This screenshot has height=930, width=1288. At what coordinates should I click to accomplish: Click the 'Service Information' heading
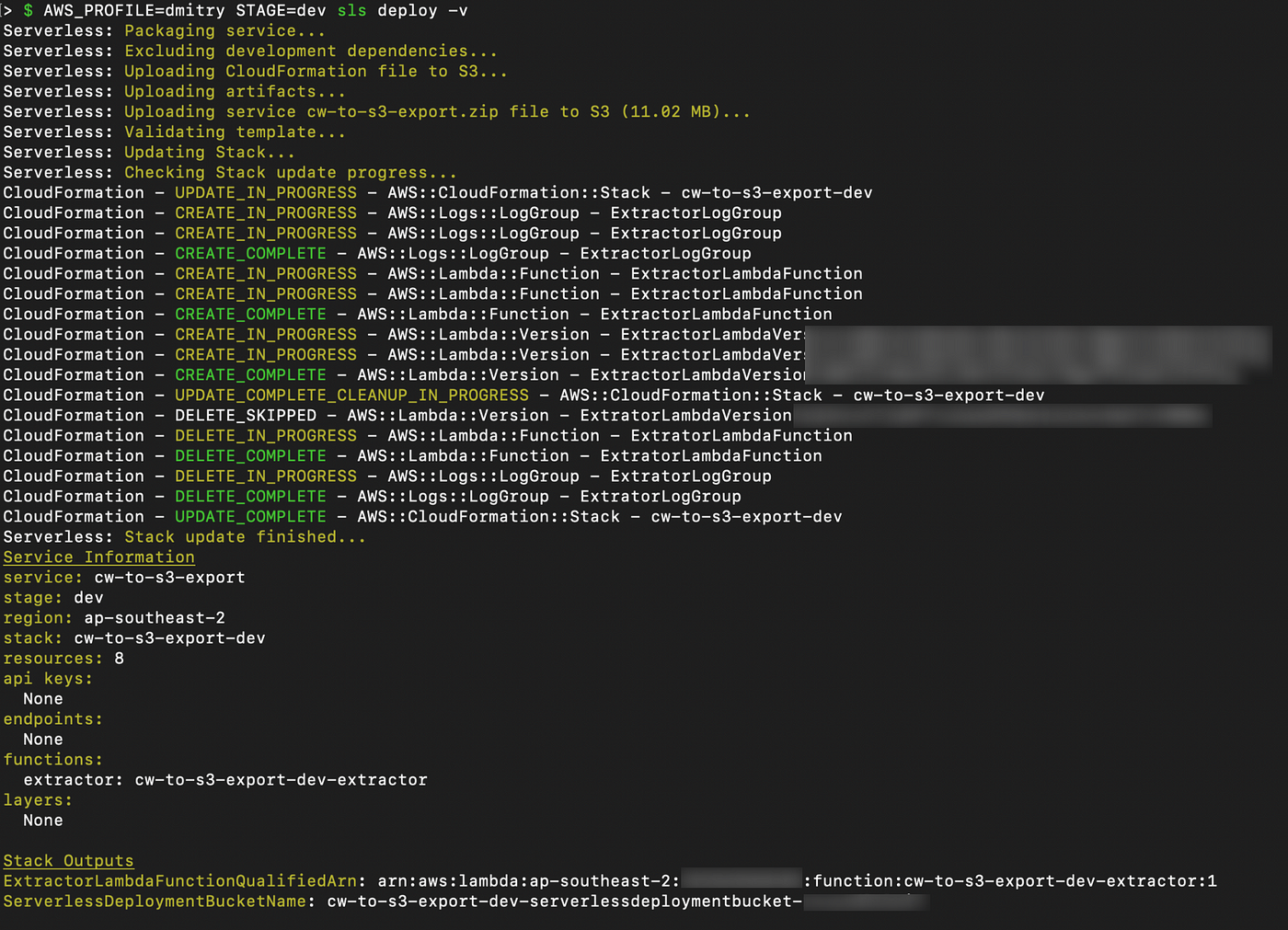tap(98, 557)
